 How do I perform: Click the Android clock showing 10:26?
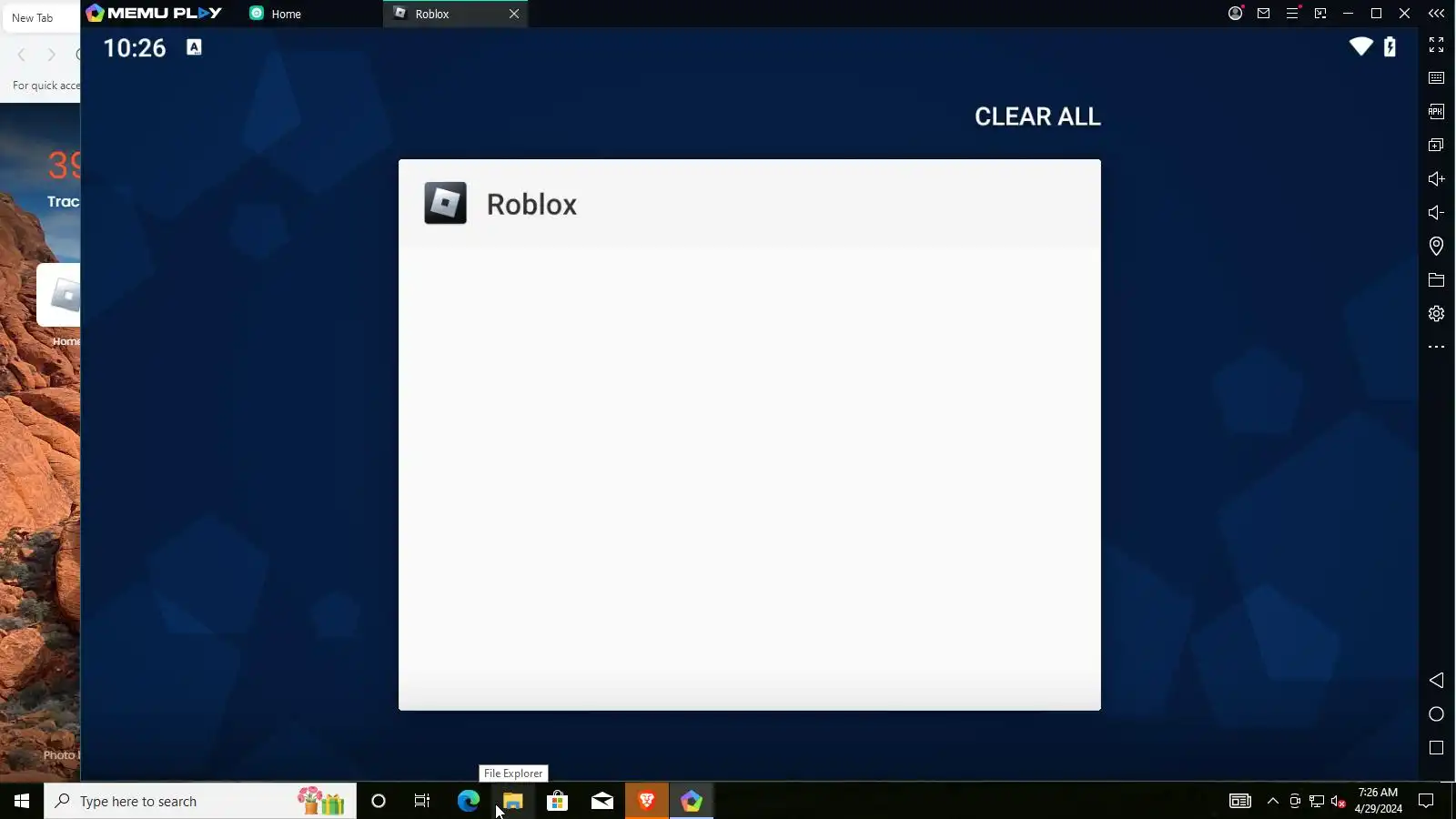pos(135,47)
